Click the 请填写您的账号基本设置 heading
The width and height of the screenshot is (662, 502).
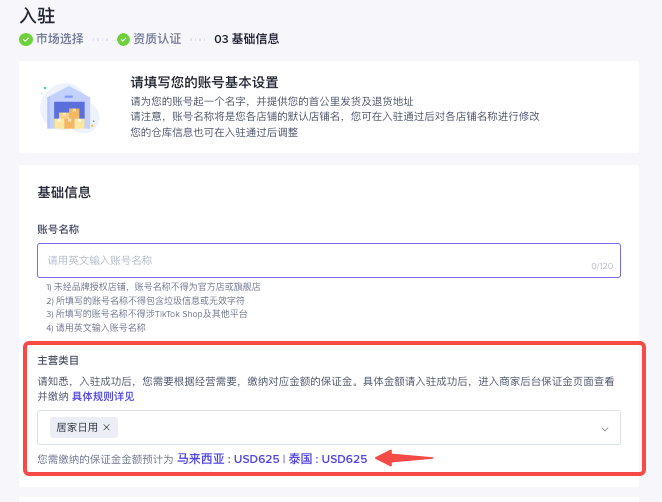(204, 82)
